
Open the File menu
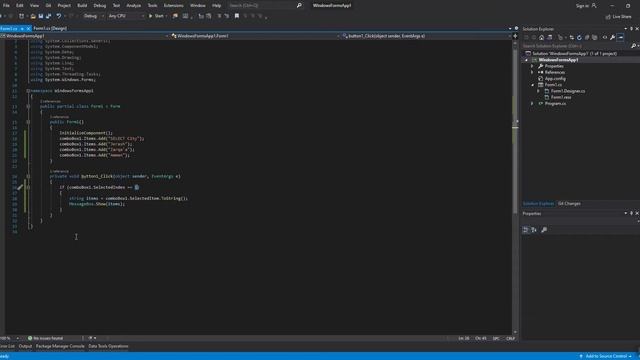[x=6, y=5]
